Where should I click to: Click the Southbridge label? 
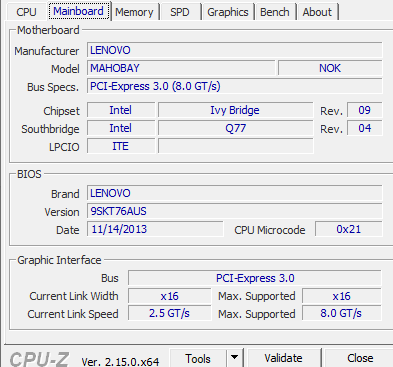(50, 129)
